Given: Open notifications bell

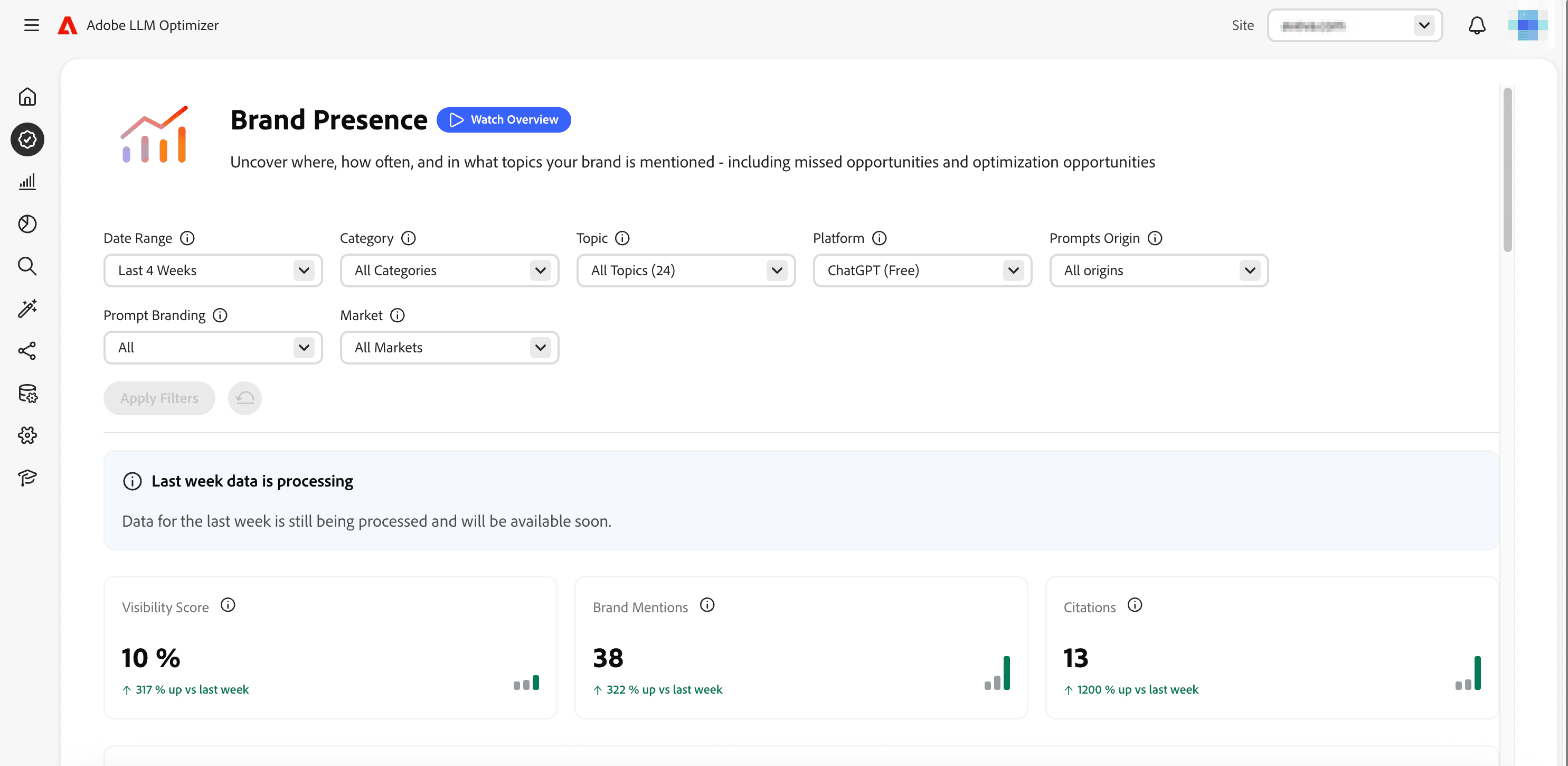Looking at the screenshot, I should 1477,25.
